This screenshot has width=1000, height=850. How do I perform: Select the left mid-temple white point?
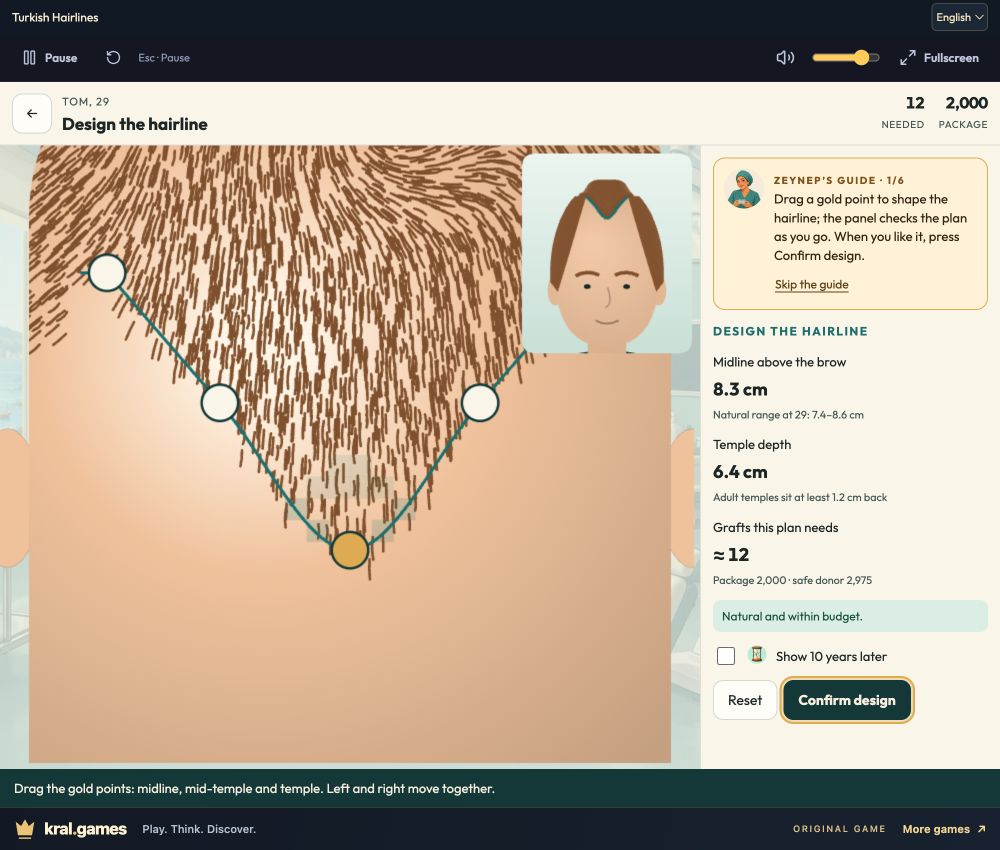point(220,402)
